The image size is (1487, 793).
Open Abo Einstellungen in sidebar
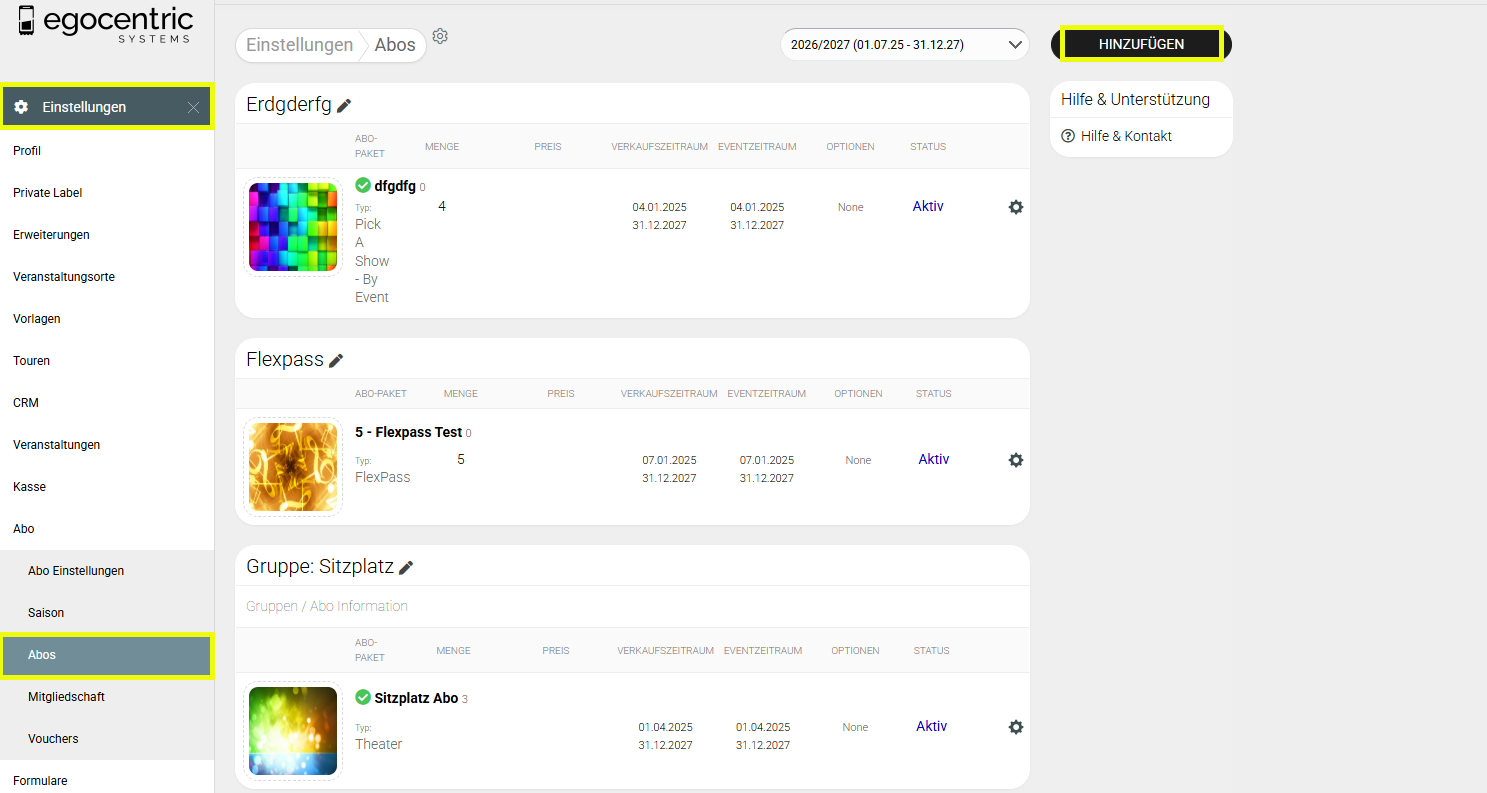point(76,571)
